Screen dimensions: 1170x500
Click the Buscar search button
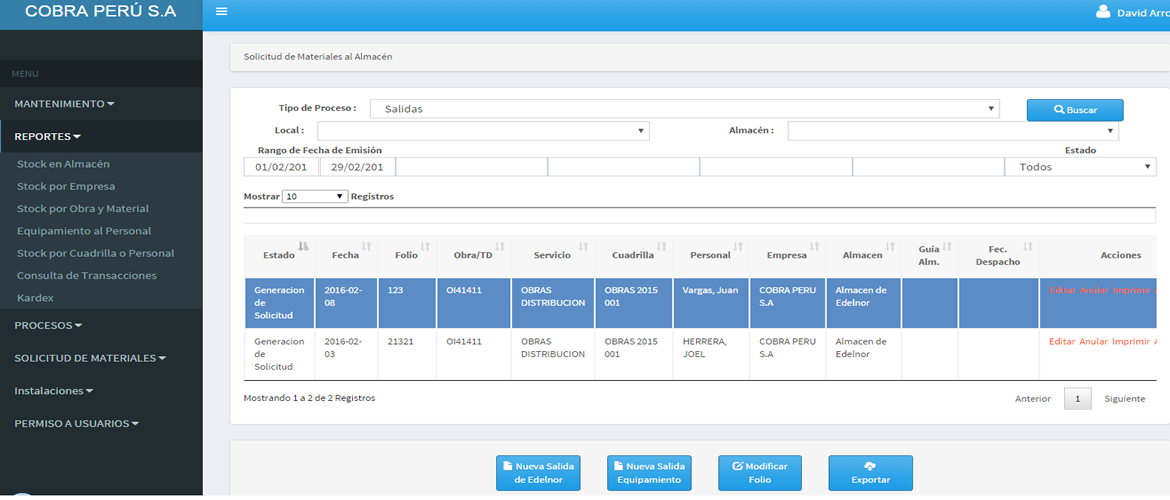pyautogui.click(x=1074, y=110)
